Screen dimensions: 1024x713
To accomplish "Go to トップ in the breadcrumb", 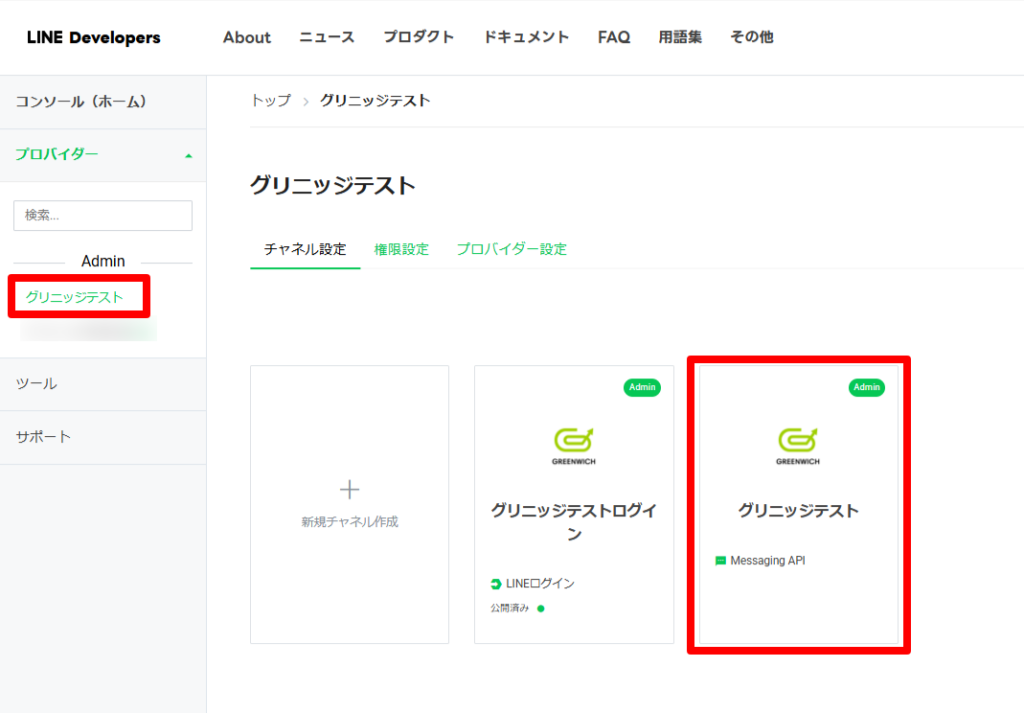I will (271, 101).
